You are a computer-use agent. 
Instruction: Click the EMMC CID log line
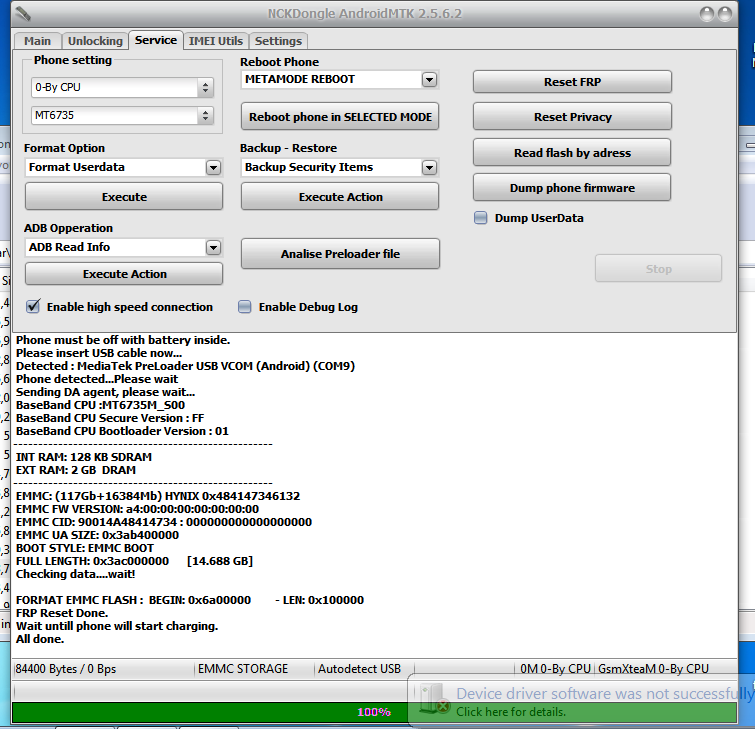coord(164,522)
